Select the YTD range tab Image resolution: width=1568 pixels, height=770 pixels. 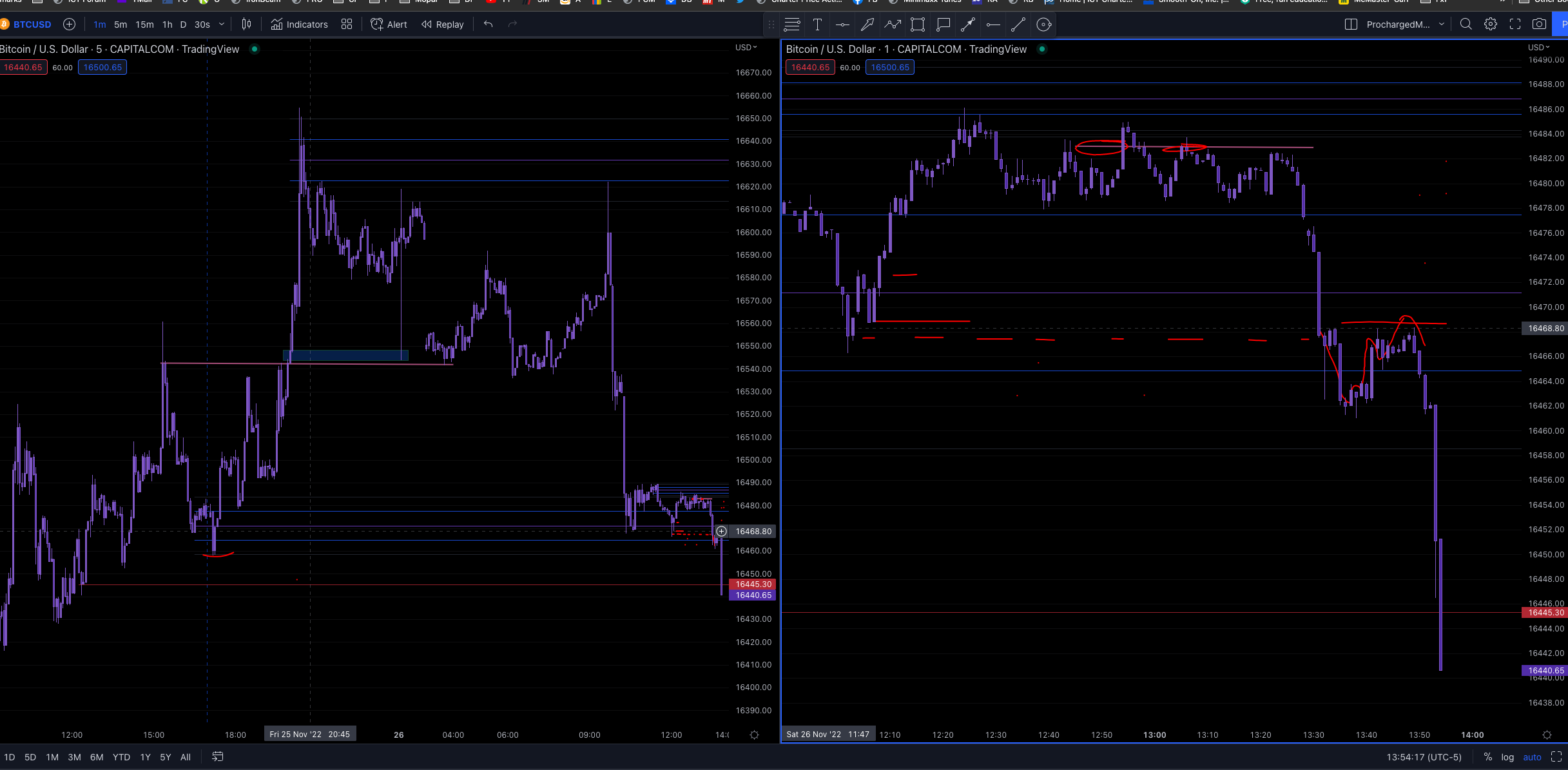click(120, 757)
